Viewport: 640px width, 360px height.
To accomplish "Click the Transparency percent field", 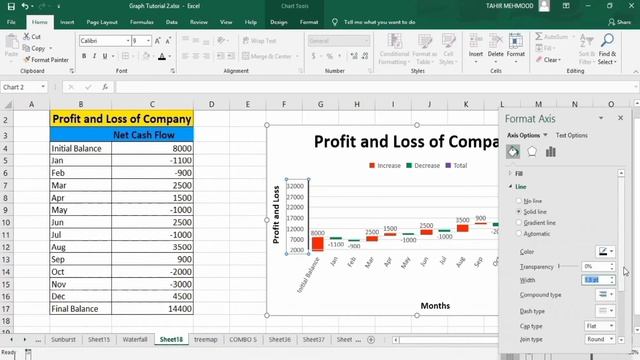I will (595, 267).
